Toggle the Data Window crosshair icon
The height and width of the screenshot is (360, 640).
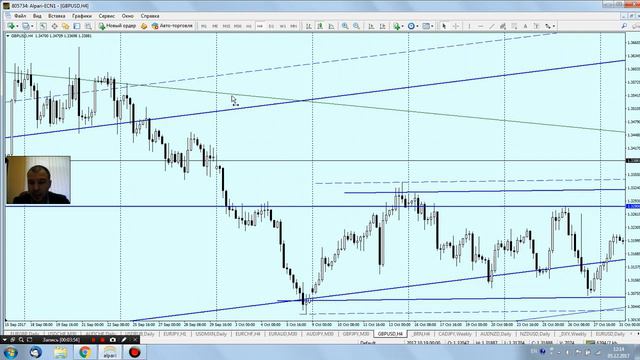point(54,26)
